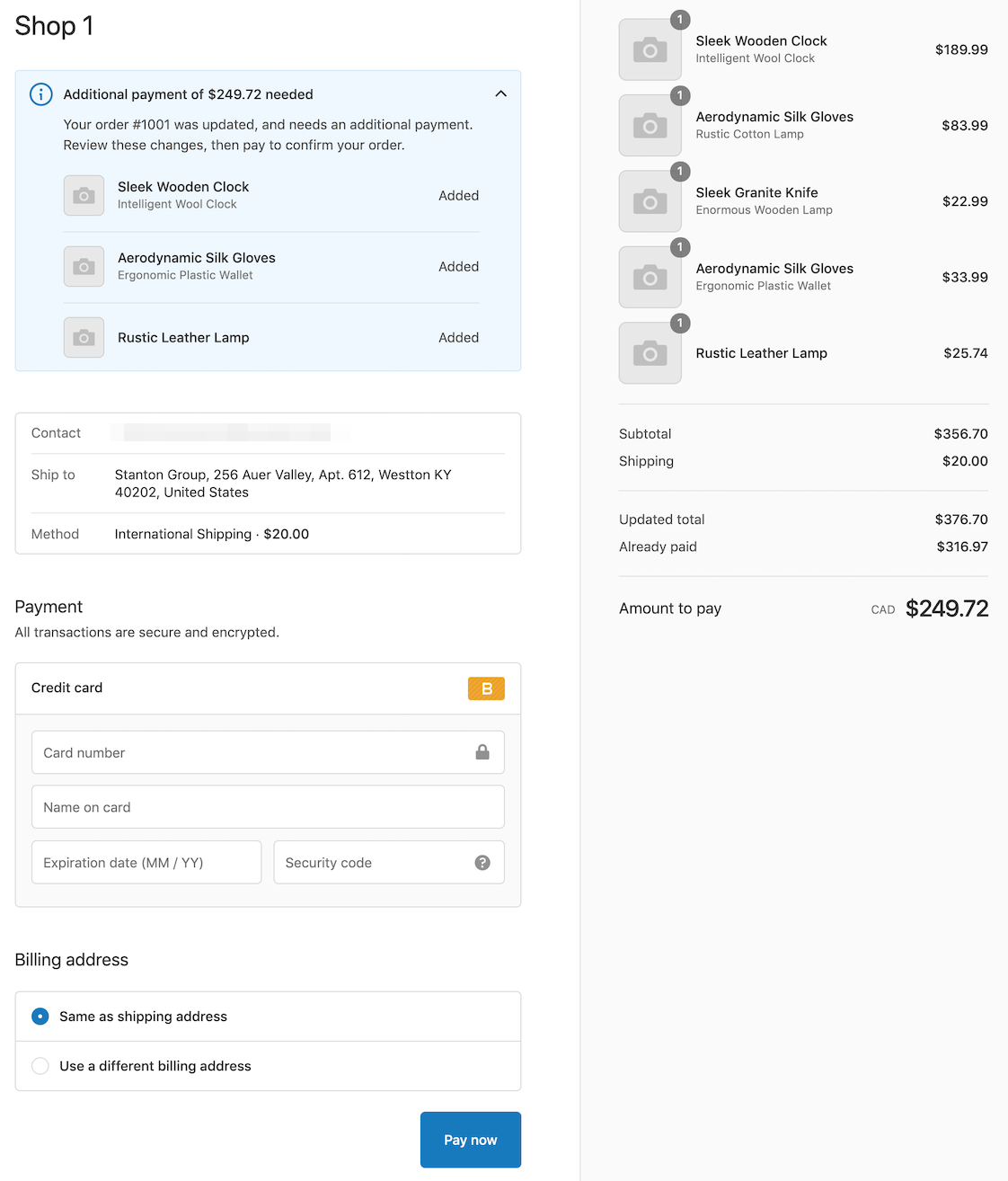Collapse the additional payment notice chevron
Image resolution: width=1008 pixels, height=1181 pixels.
tap(500, 94)
